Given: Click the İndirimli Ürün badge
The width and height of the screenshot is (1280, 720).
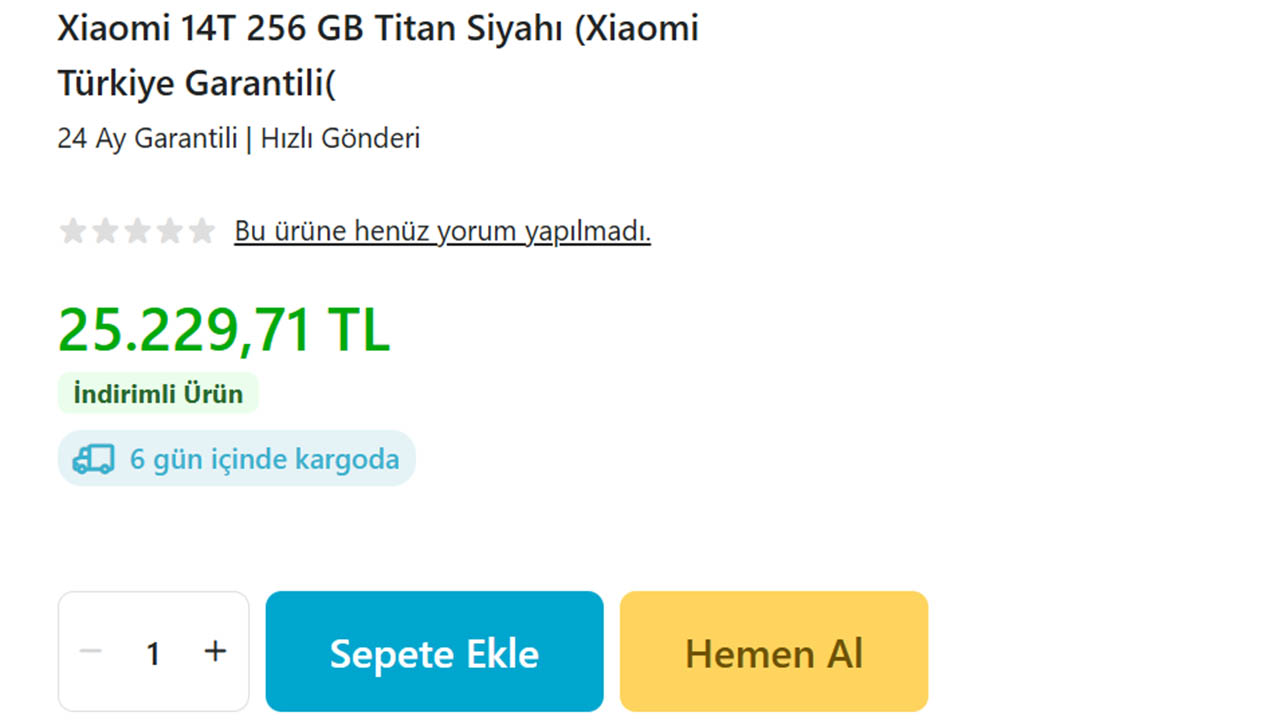Looking at the screenshot, I should click(x=158, y=393).
